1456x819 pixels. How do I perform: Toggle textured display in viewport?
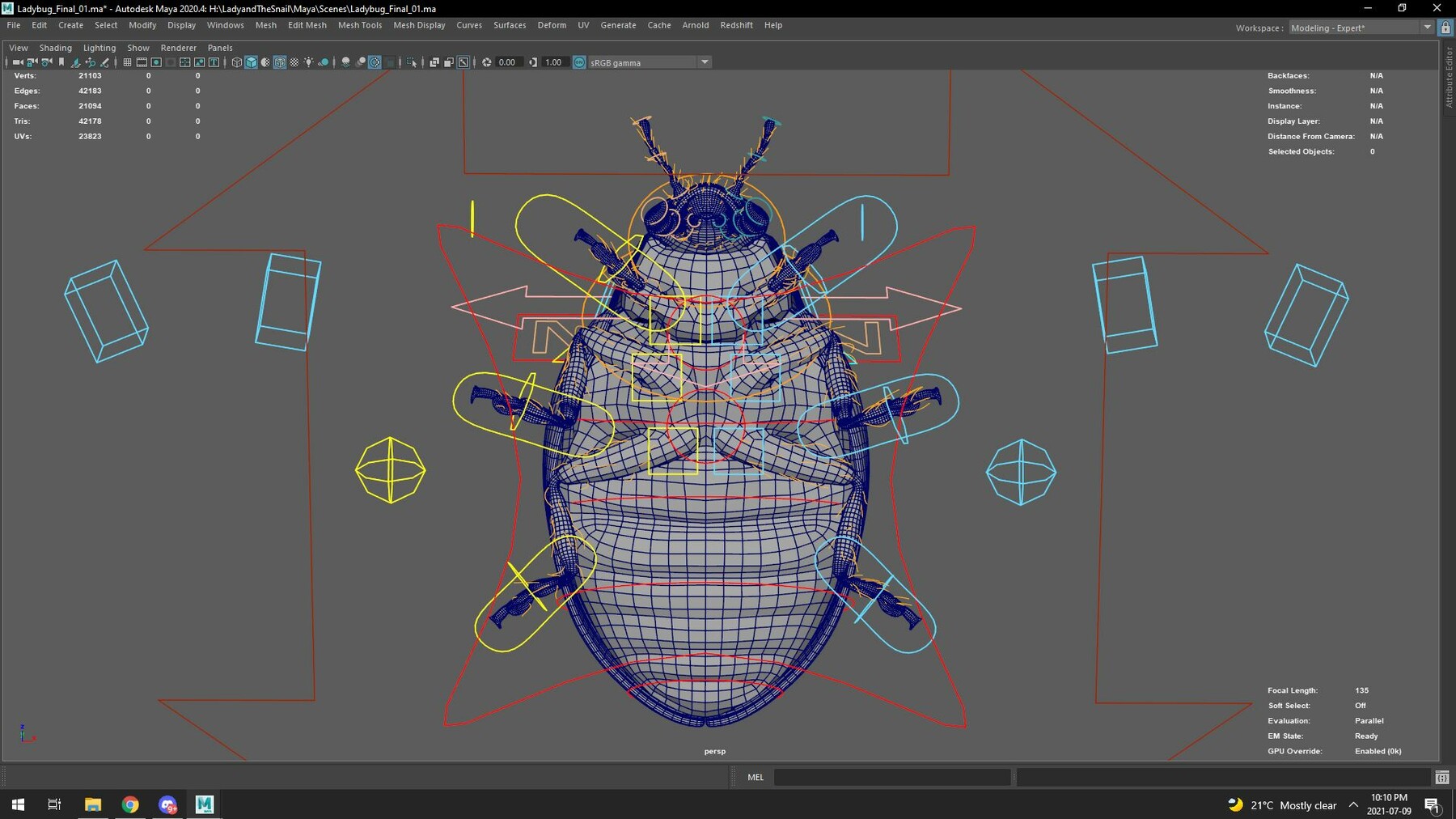click(x=281, y=62)
